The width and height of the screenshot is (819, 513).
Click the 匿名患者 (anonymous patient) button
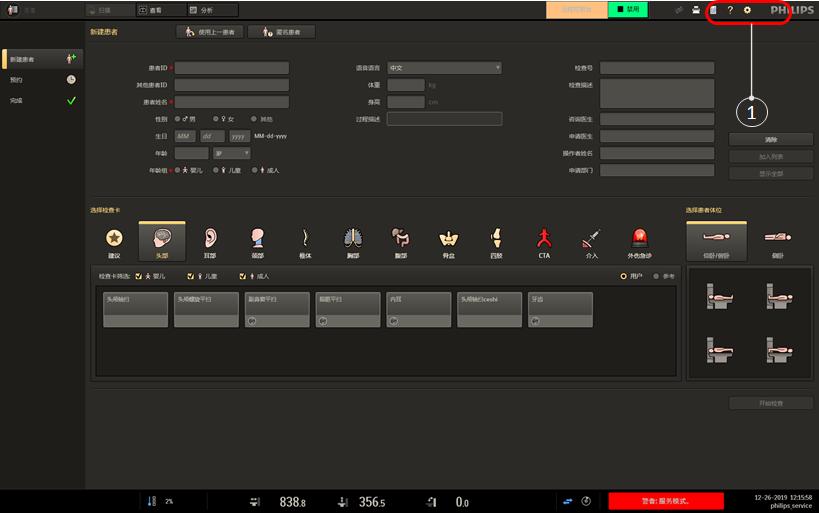(x=282, y=32)
